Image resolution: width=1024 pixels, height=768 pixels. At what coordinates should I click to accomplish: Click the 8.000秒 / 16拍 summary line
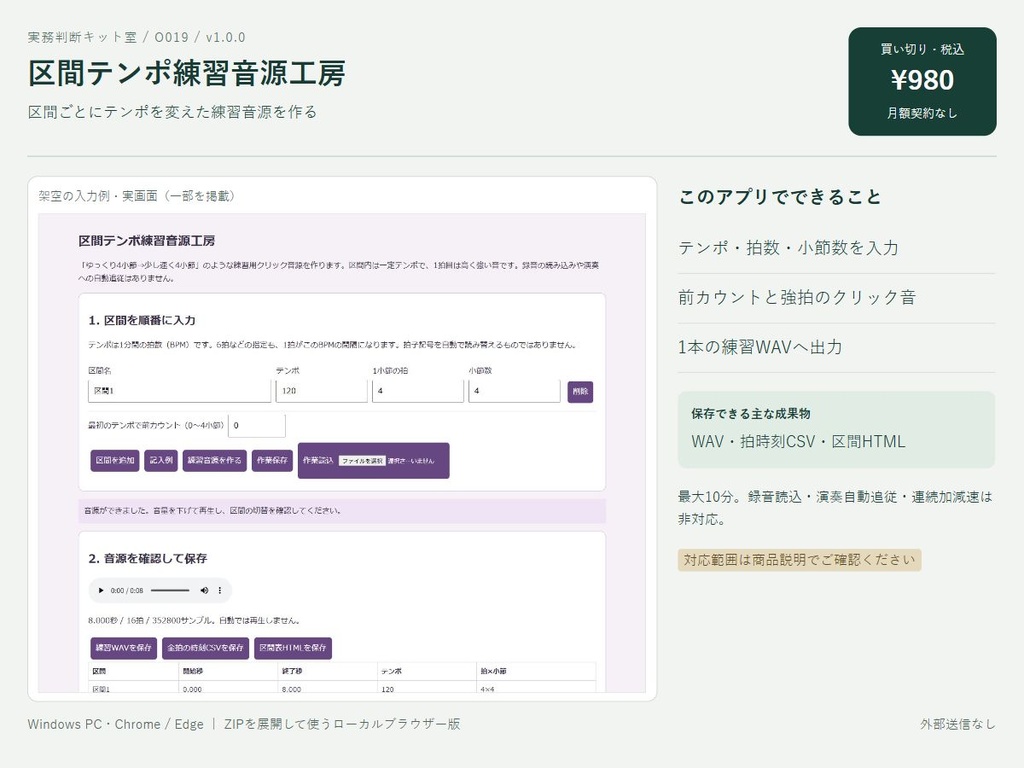click(194, 620)
